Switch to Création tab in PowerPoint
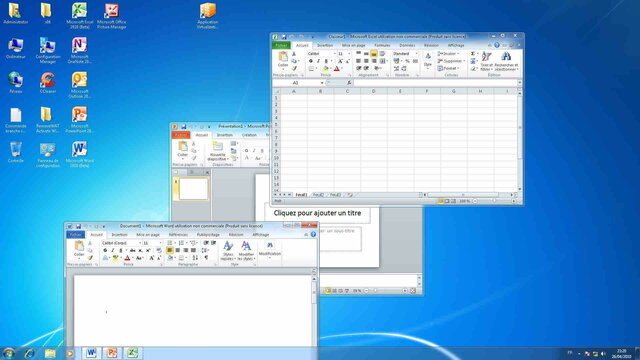 click(249, 135)
